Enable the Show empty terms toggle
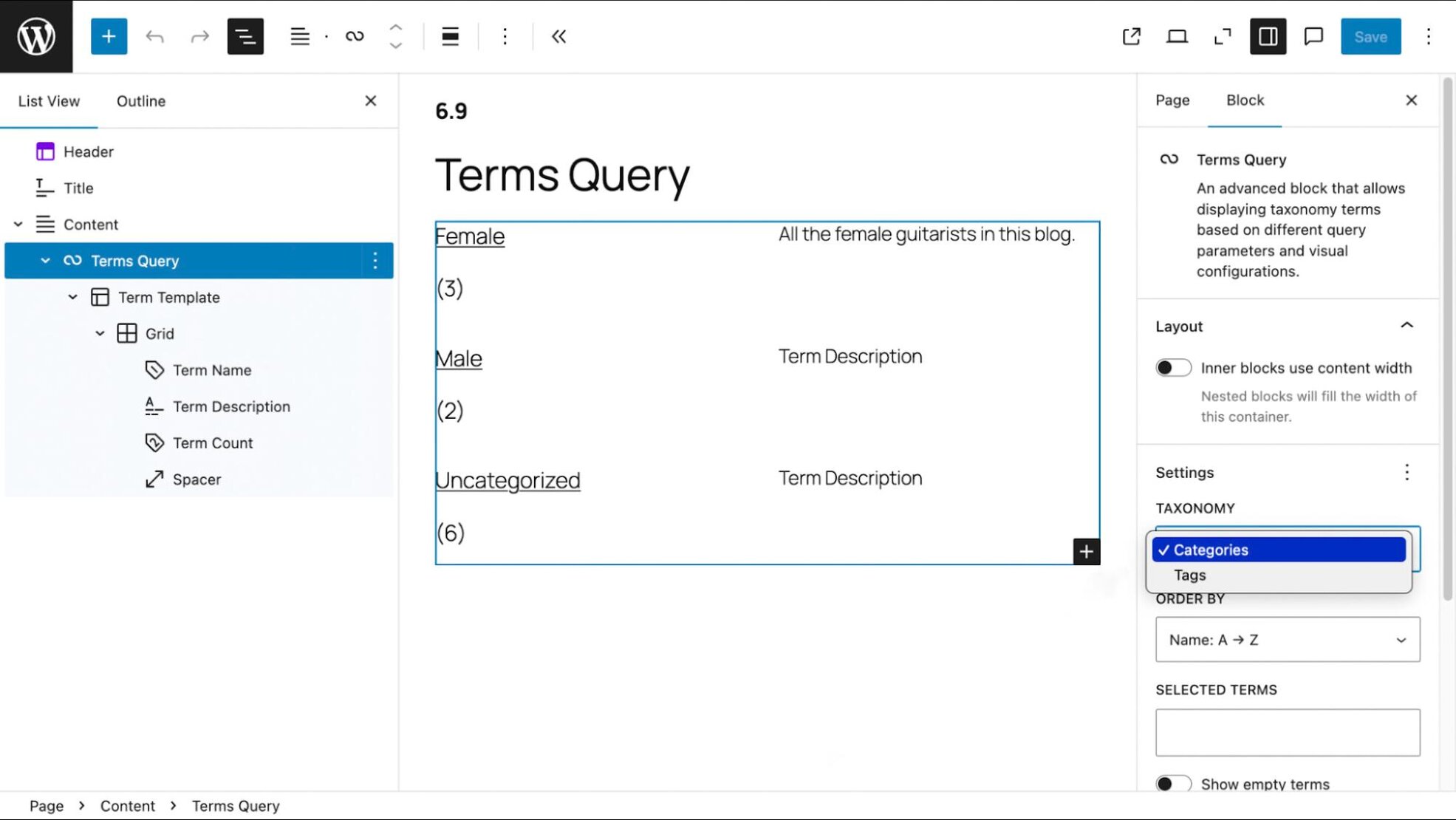1456x820 pixels. (1173, 783)
